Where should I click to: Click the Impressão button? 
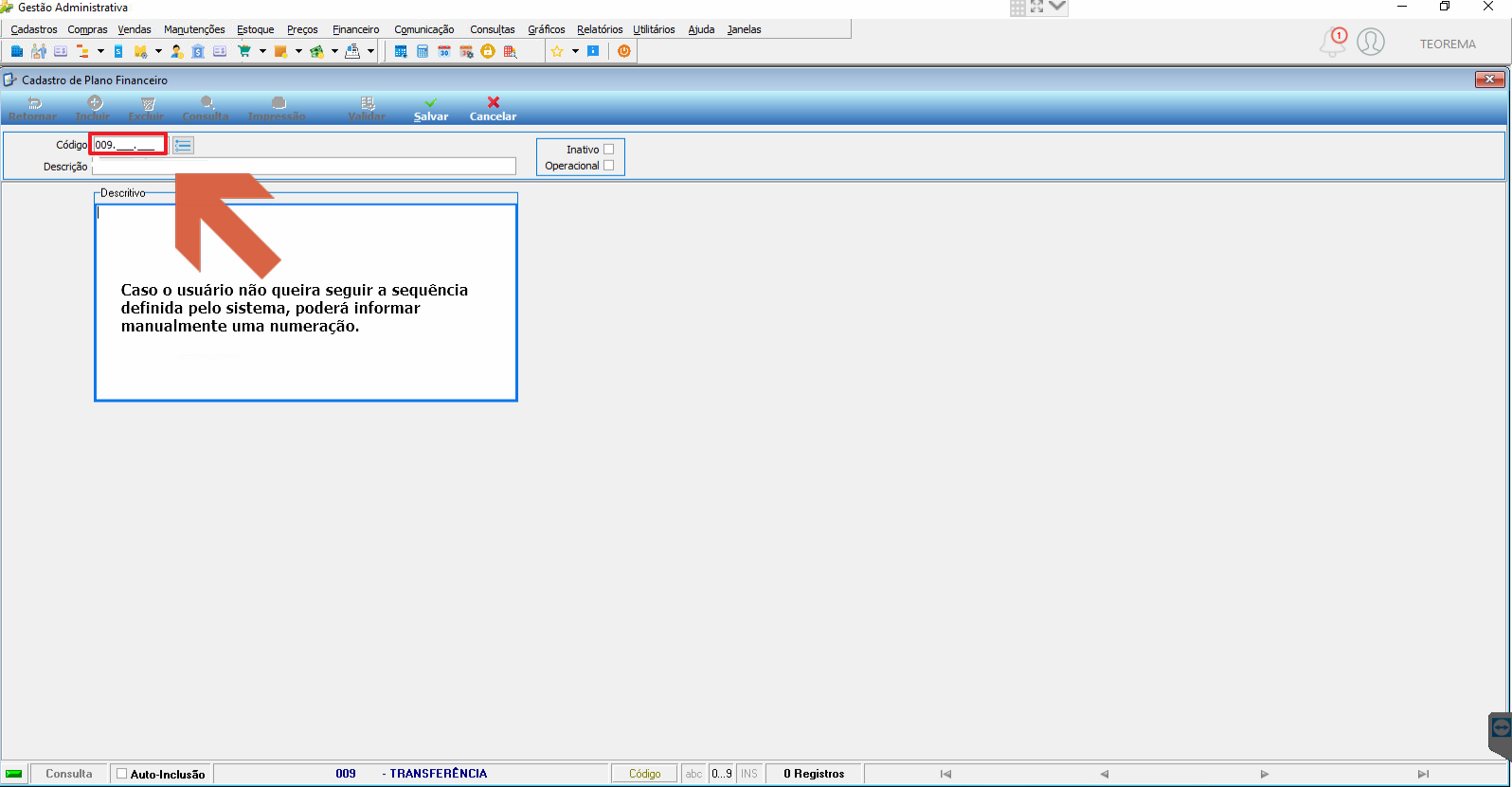(277, 109)
